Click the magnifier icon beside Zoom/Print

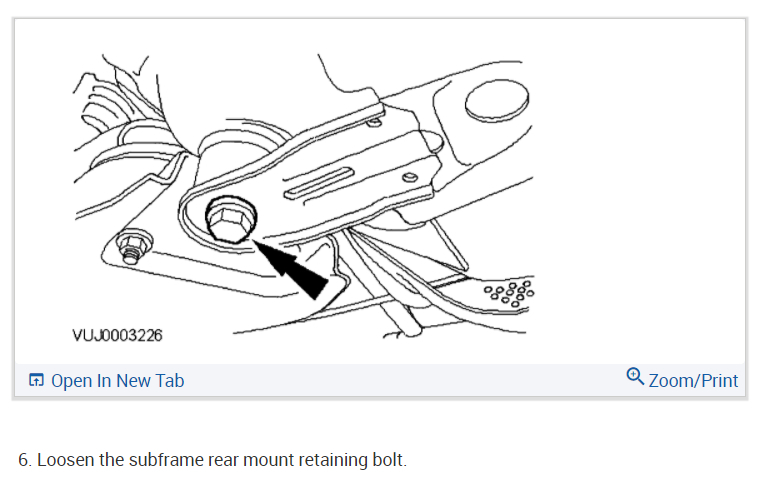pos(635,377)
